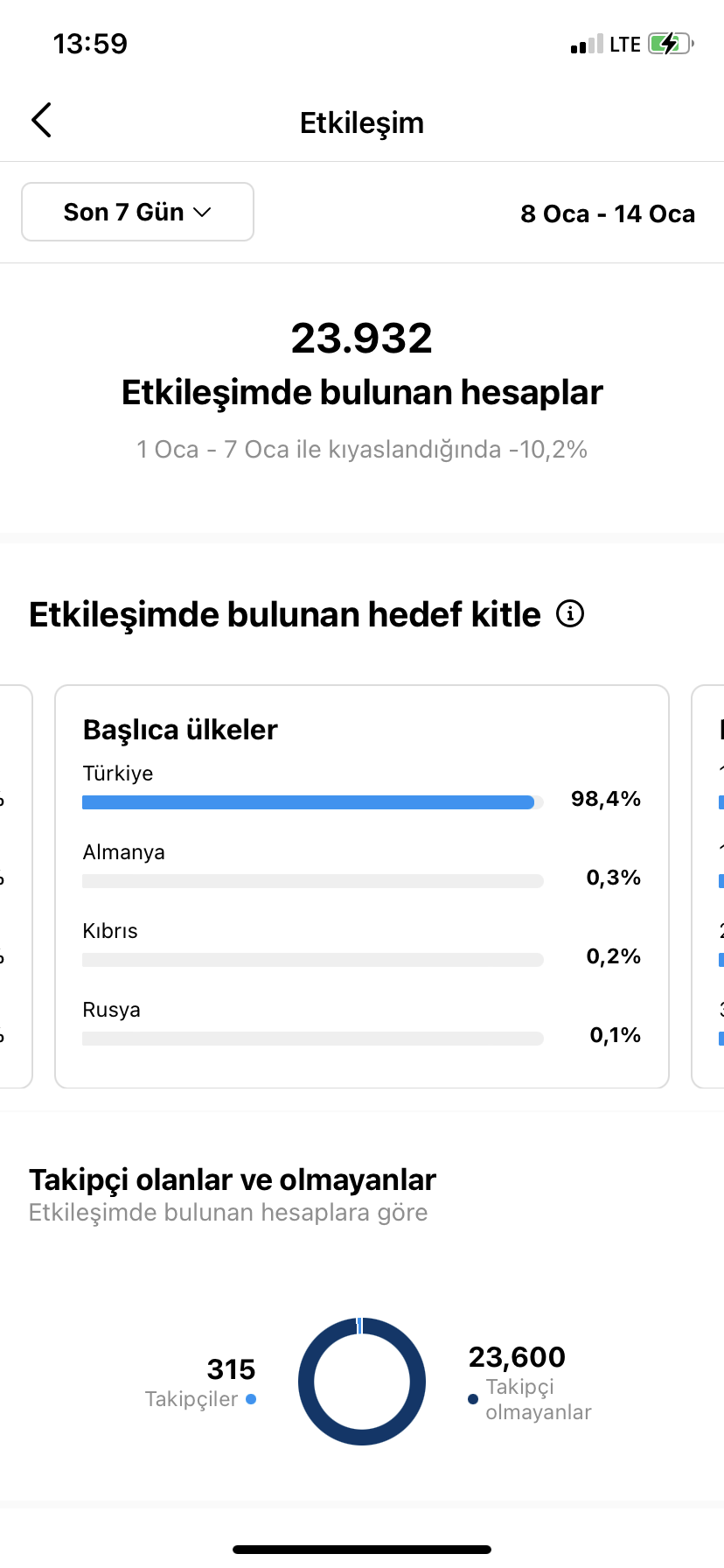Select the Almanya country row
This screenshot has height=1568, width=724.
[362, 865]
